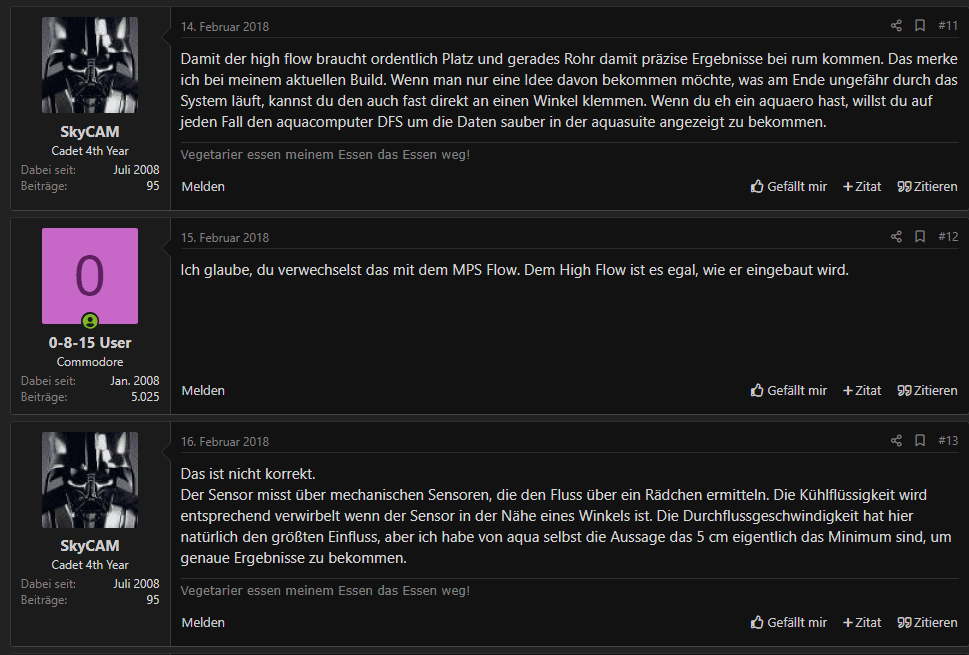Image resolution: width=969 pixels, height=655 pixels.
Task: Open 0-8-15 User profile name
Action: point(90,343)
